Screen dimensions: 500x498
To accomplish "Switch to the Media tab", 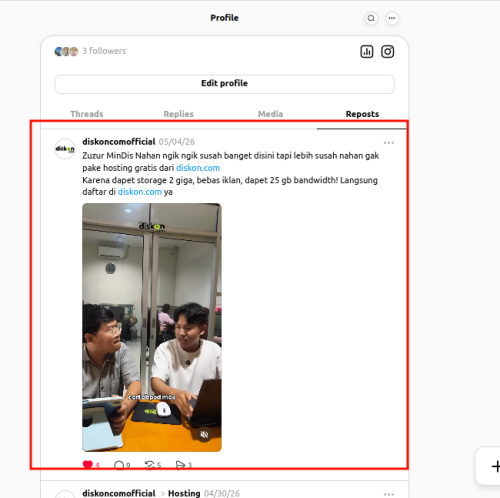I will point(270,114).
